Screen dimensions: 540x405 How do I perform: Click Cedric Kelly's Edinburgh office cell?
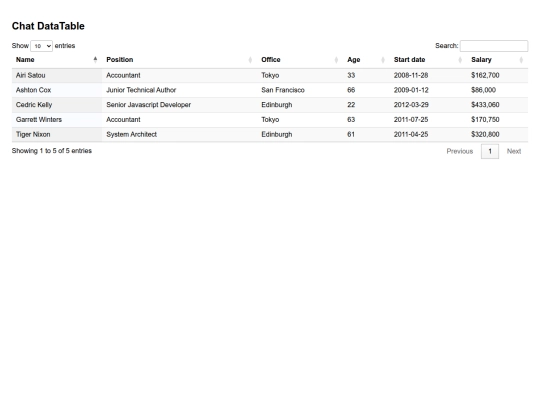point(300,105)
